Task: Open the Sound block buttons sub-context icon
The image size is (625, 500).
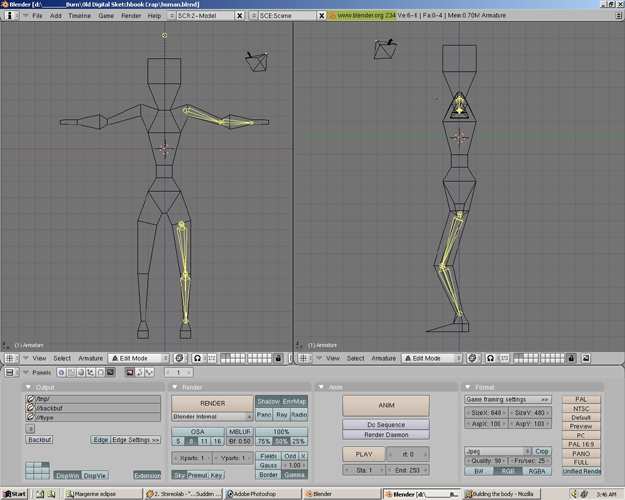Action: (x=149, y=372)
